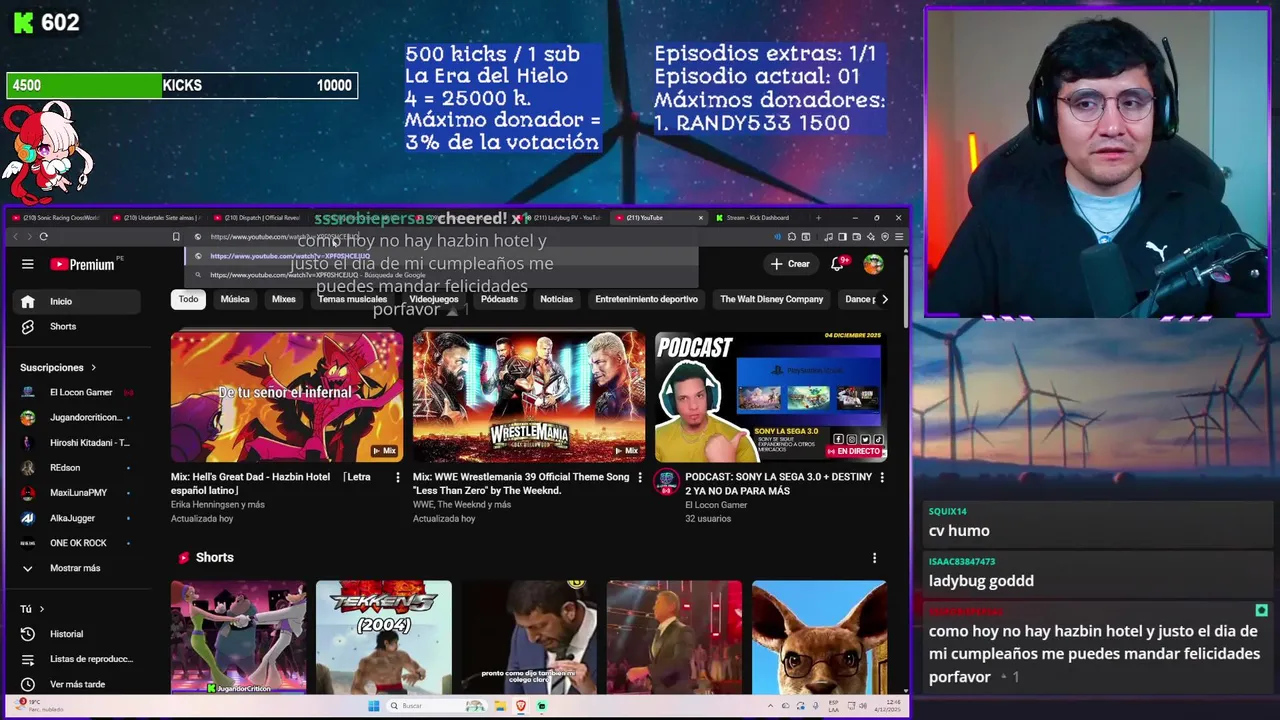
Task: Click the Crear button
Action: 790,264
